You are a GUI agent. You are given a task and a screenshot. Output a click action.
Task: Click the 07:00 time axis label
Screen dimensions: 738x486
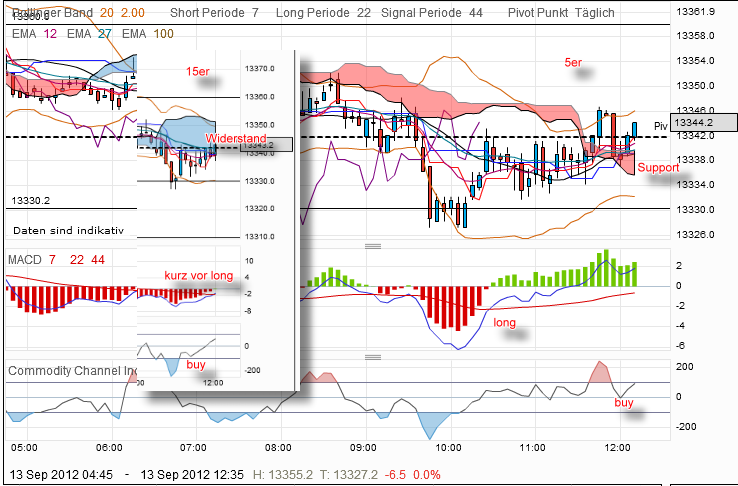(193, 447)
